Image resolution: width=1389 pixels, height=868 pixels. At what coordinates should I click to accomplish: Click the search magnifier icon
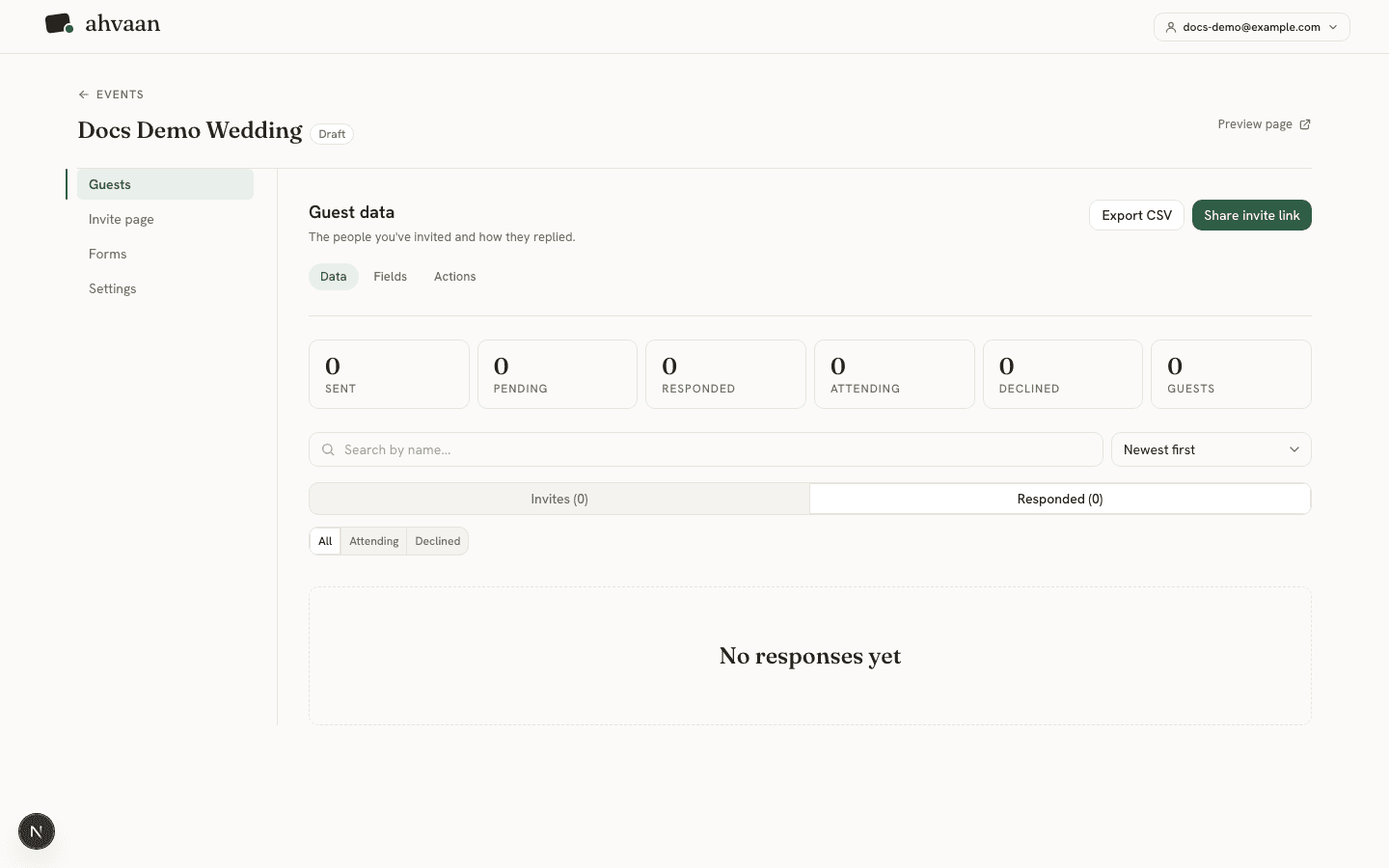coord(328,449)
